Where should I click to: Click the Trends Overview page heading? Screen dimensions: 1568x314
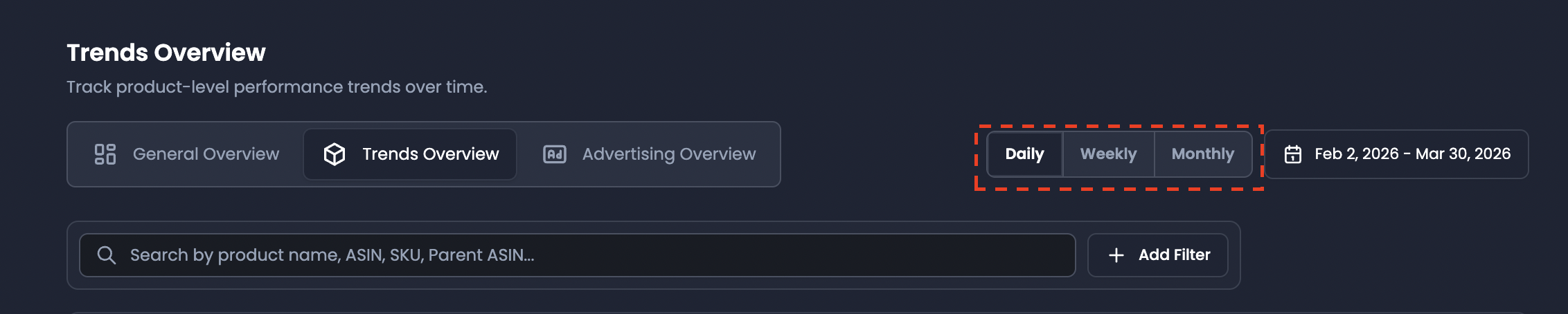(166, 53)
